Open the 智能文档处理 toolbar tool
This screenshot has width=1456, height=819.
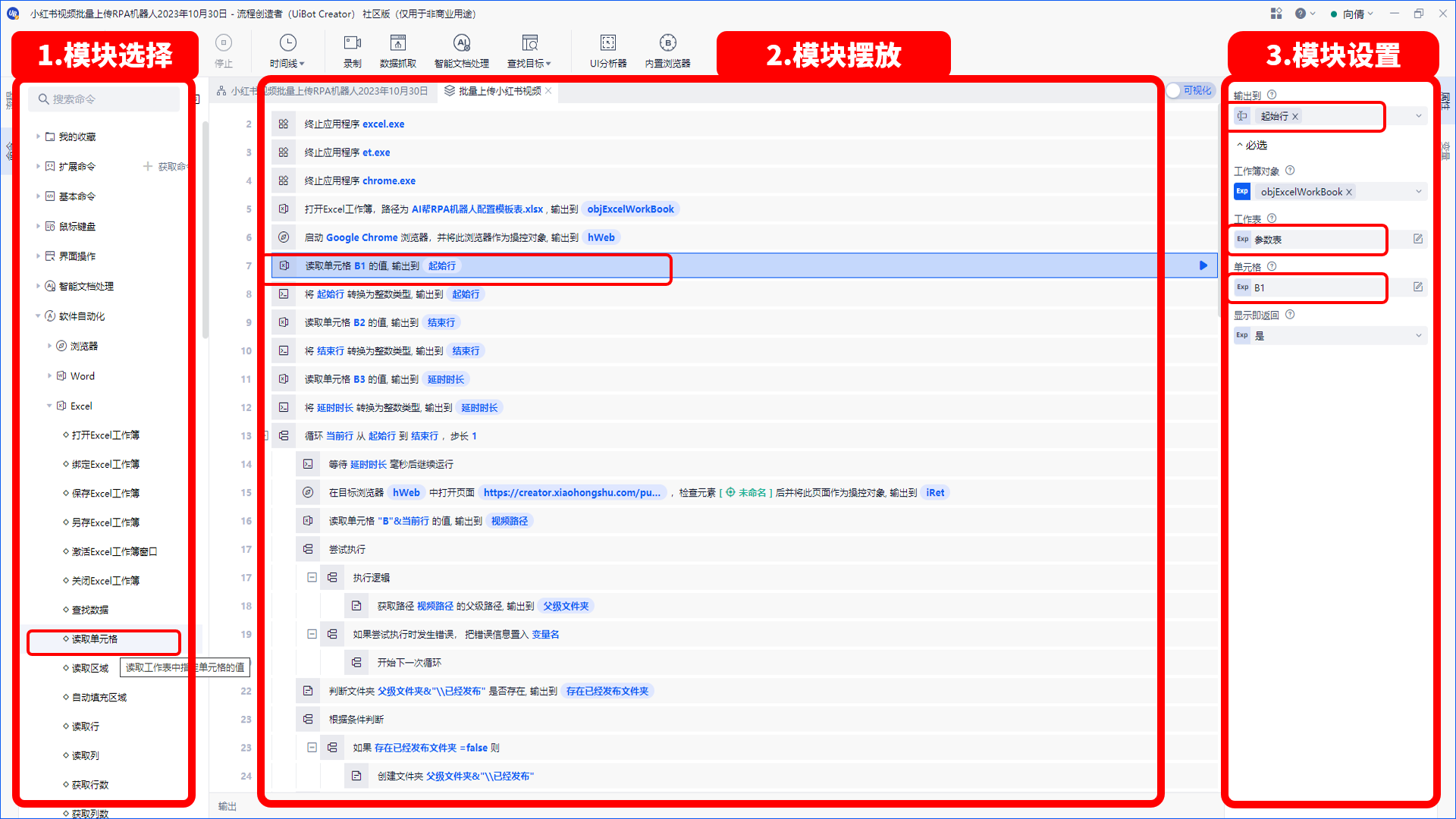pos(462,50)
